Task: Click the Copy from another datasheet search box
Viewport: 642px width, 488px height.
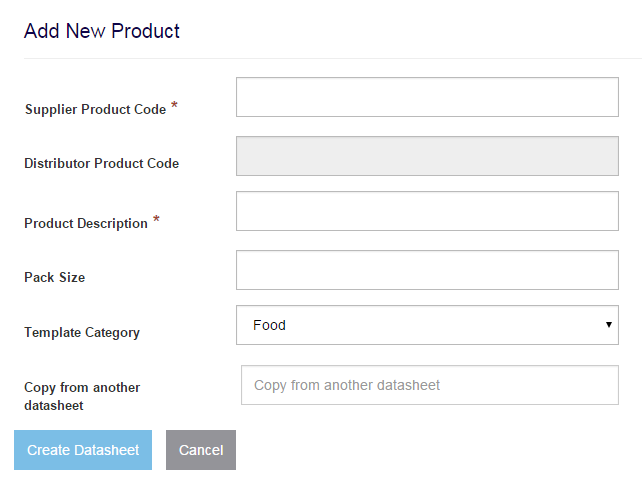Action: [x=430, y=385]
